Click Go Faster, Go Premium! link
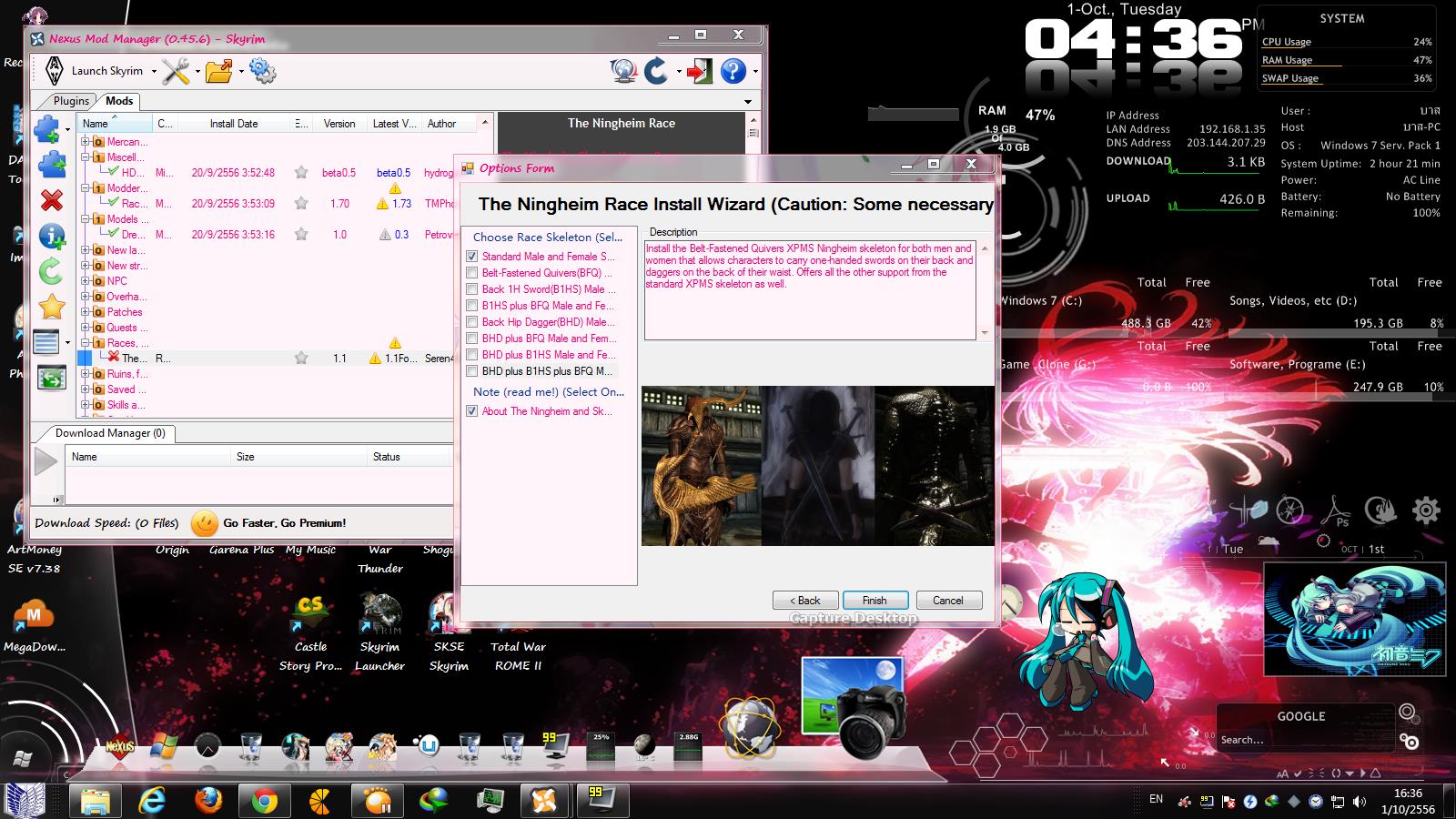Image resolution: width=1456 pixels, height=819 pixels. point(285,523)
